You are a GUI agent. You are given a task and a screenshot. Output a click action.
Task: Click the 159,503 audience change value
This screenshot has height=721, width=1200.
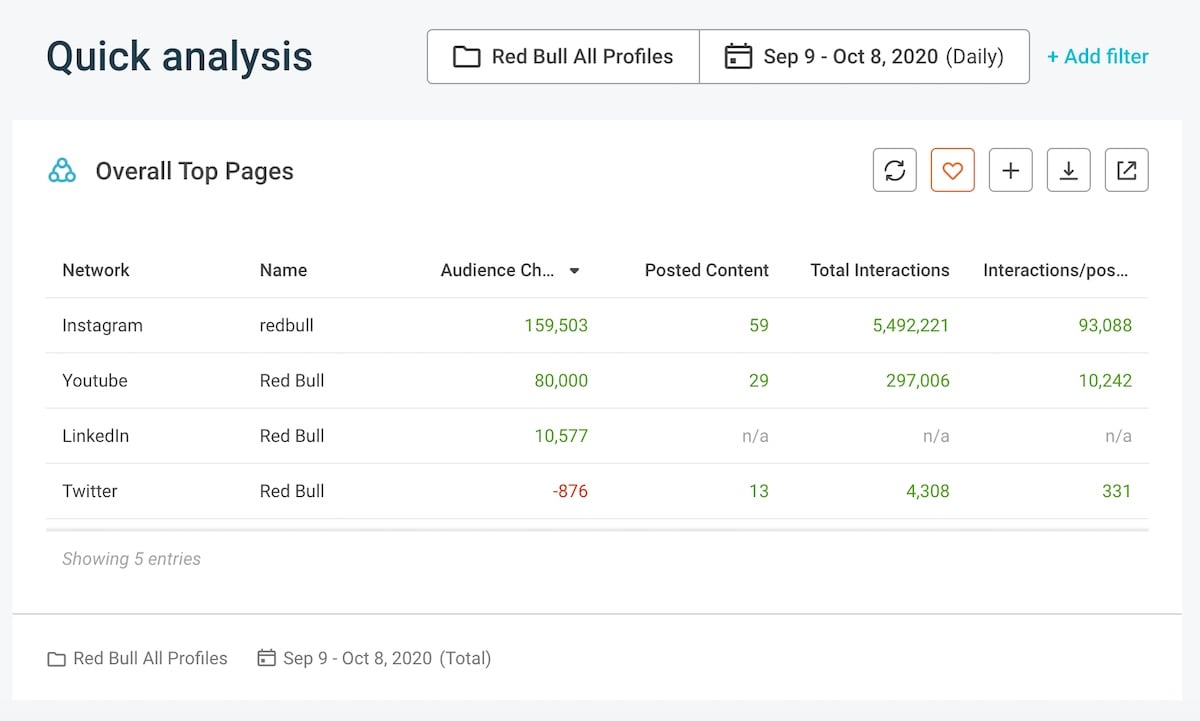tap(556, 325)
